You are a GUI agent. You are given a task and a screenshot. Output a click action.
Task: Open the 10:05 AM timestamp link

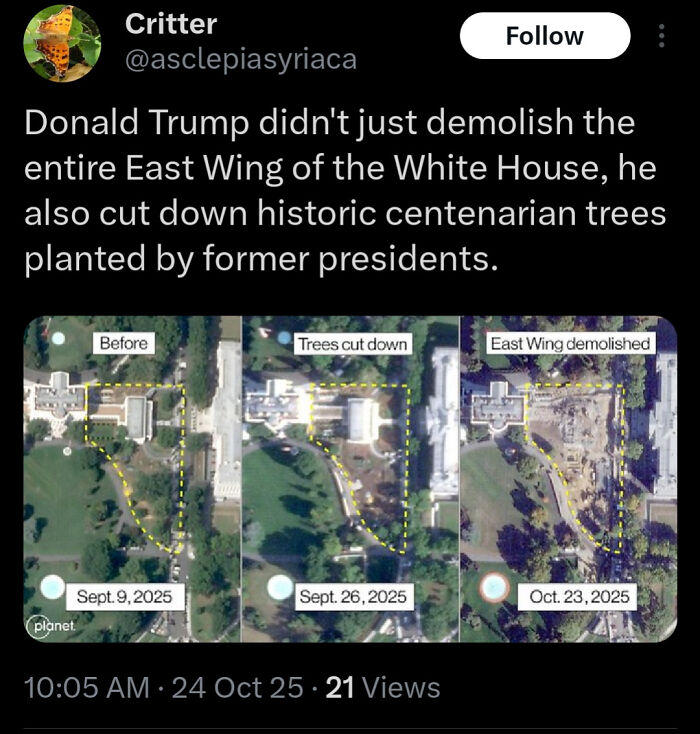click(x=84, y=688)
